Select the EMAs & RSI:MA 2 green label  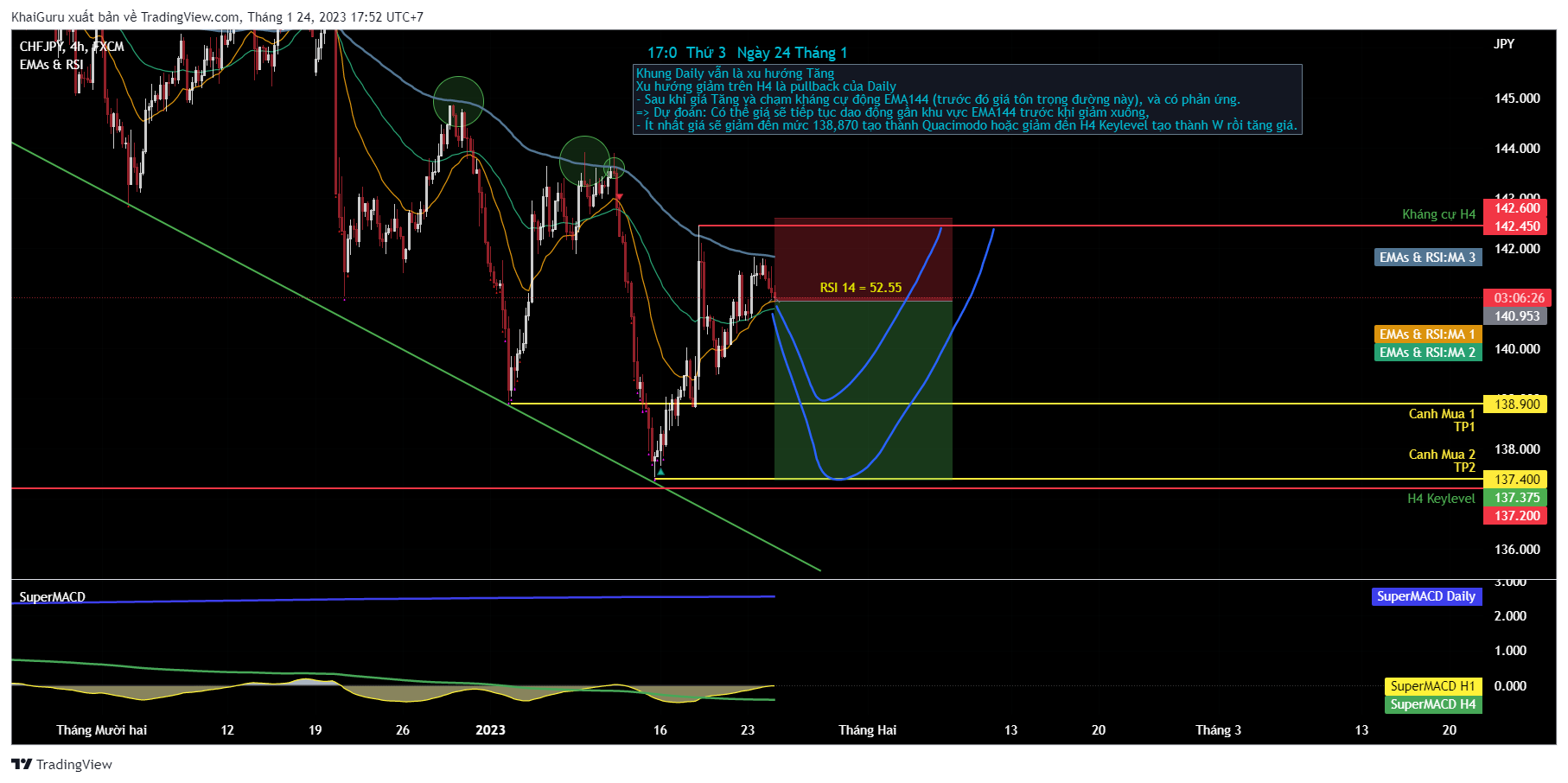(x=1427, y=353)
